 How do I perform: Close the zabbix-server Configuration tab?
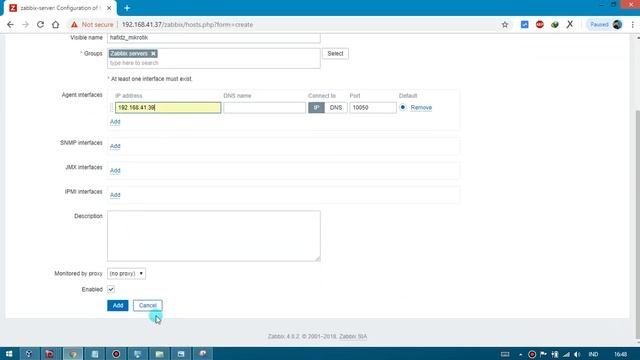tap(109, 8)
